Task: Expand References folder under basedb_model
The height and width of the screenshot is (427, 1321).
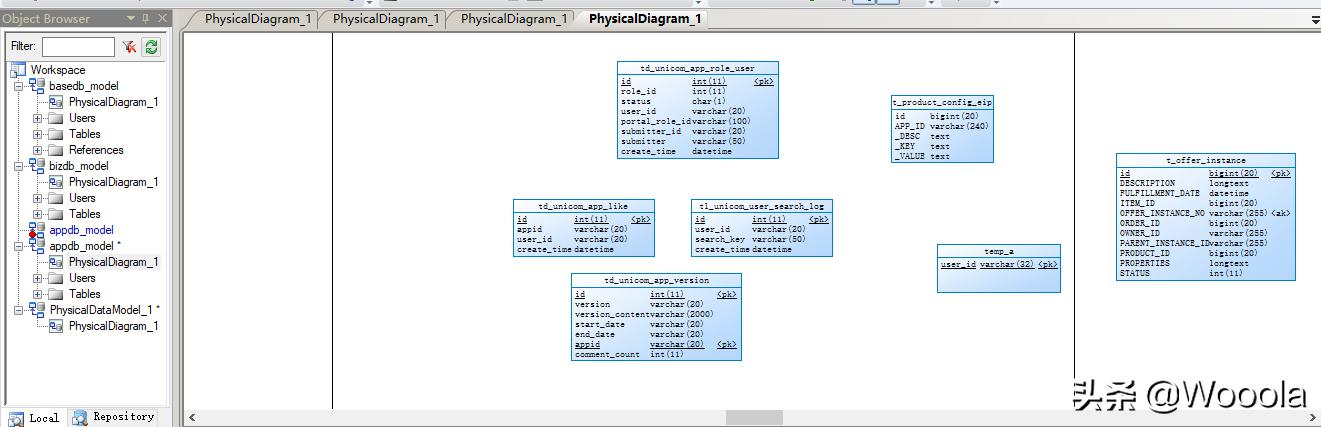Action: pos(38,150)
